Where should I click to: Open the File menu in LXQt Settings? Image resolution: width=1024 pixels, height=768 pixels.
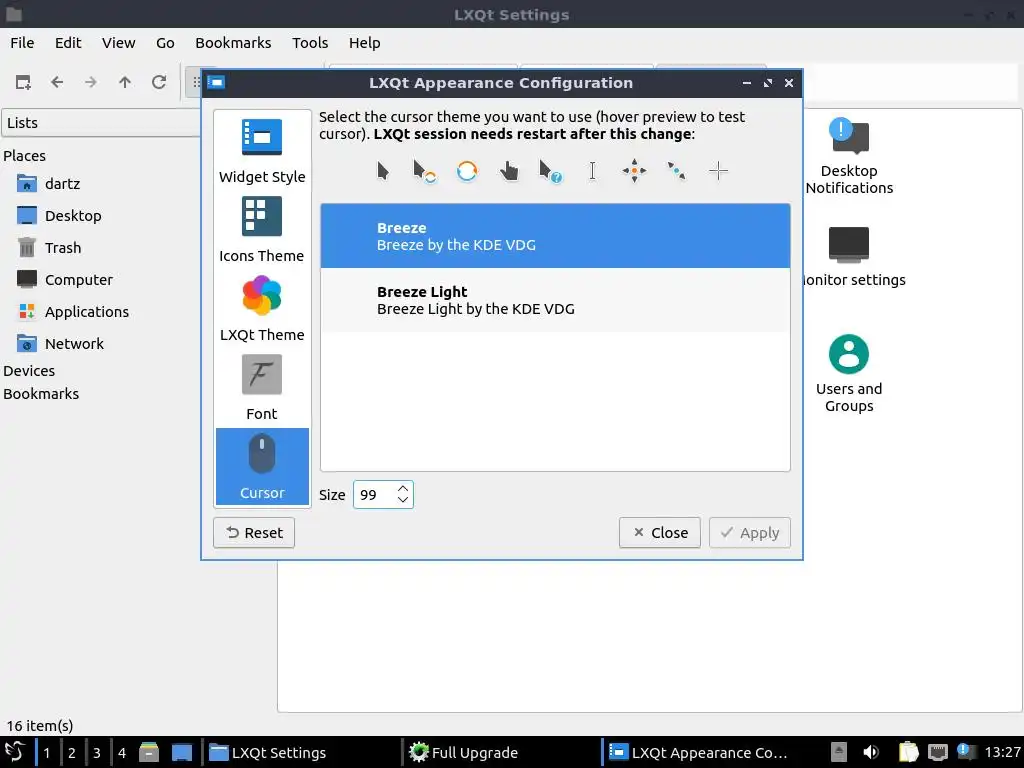[x=22, y=43]
